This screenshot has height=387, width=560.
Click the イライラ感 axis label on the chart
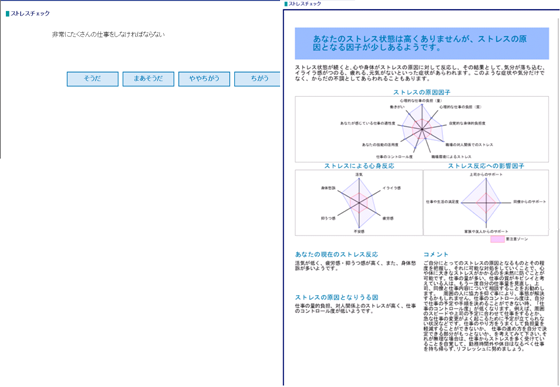pos(391,188)
